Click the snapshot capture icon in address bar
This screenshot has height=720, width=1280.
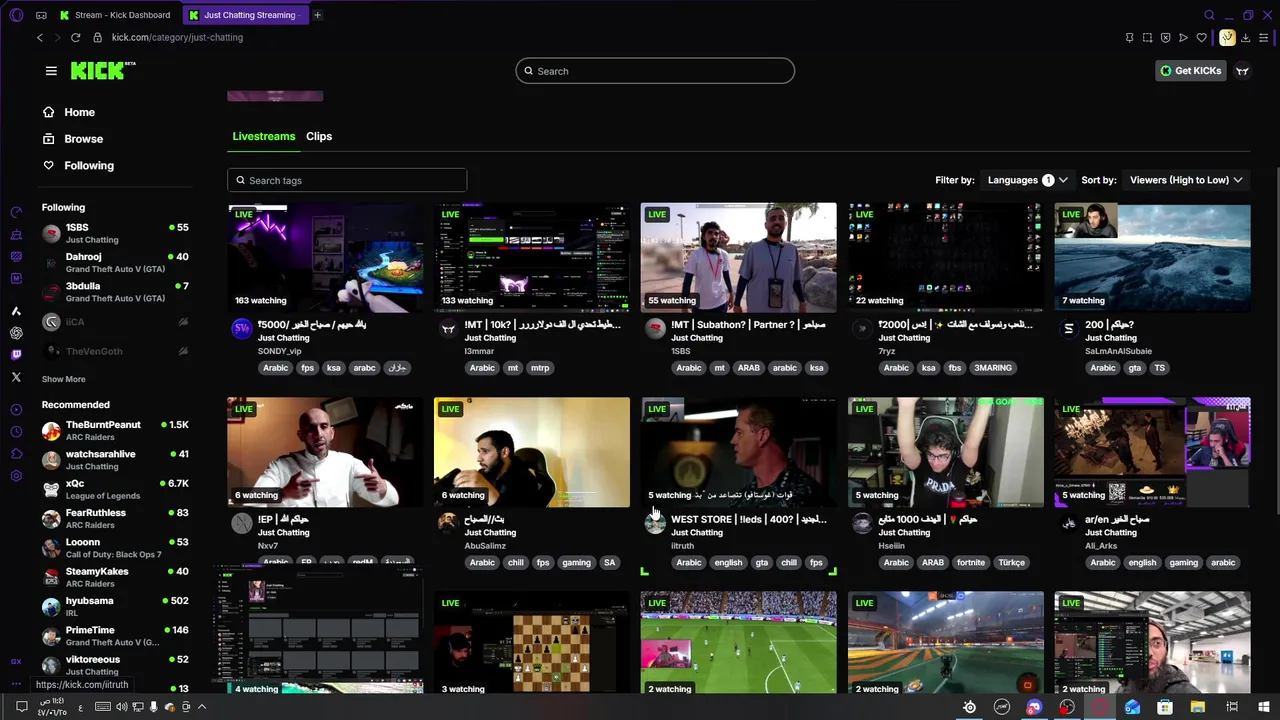coord(1147,38)
